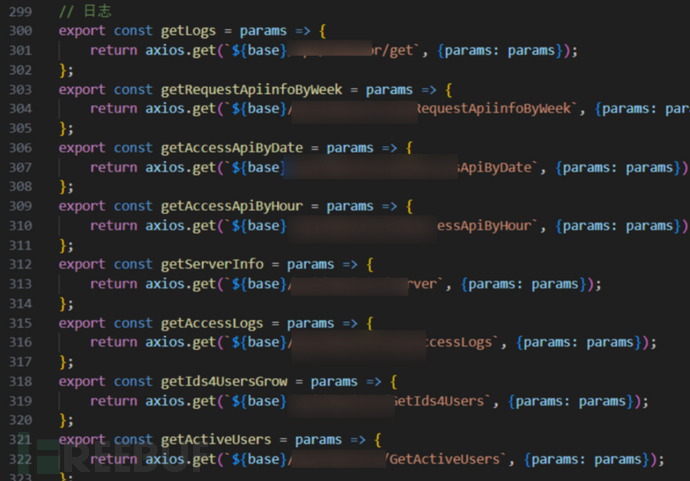Click the opening brace ending line 321

pyautogui.click(x=378, y=440)
